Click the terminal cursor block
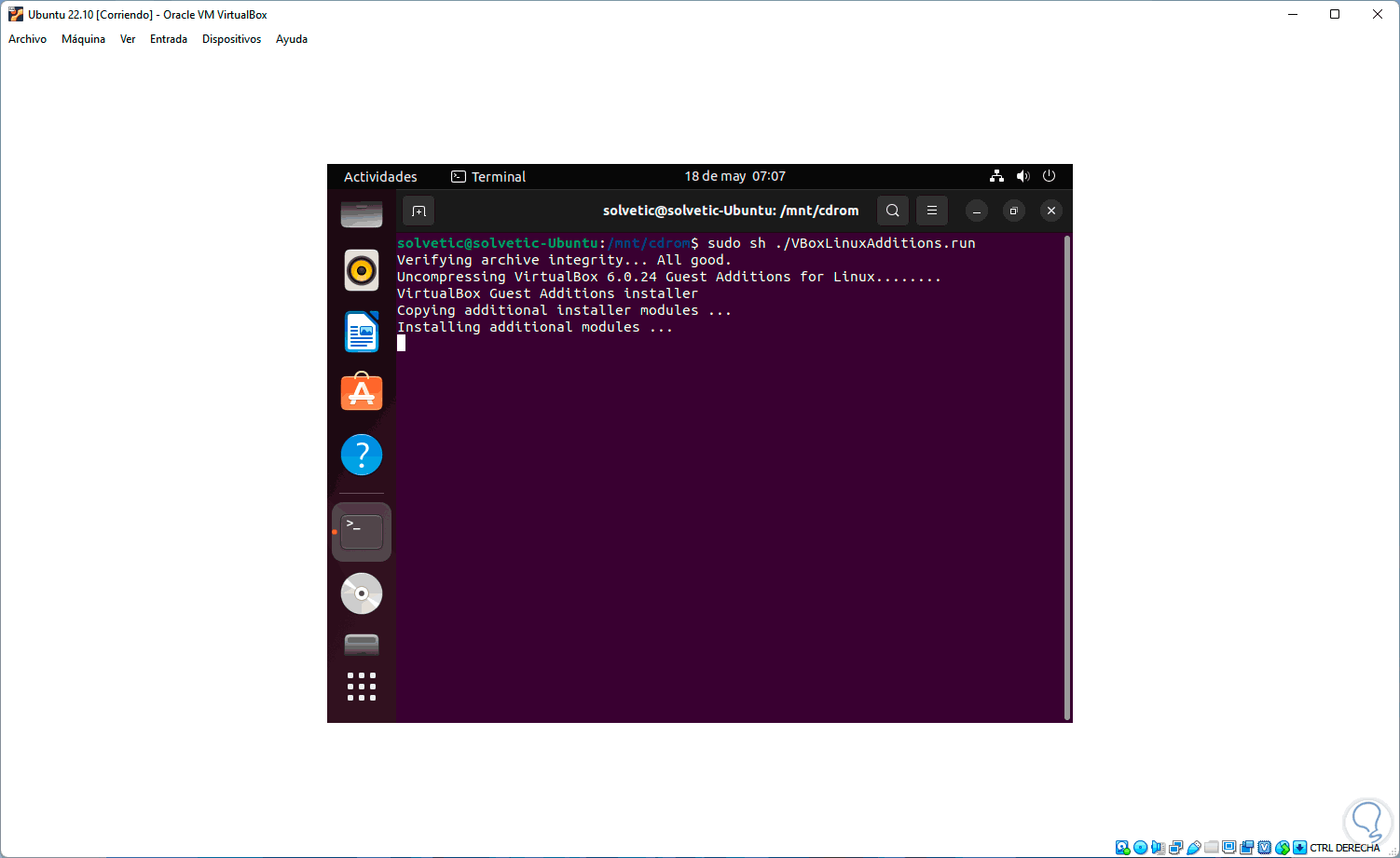The height and width of the screenshot is (858, 1400). point(401,343)
